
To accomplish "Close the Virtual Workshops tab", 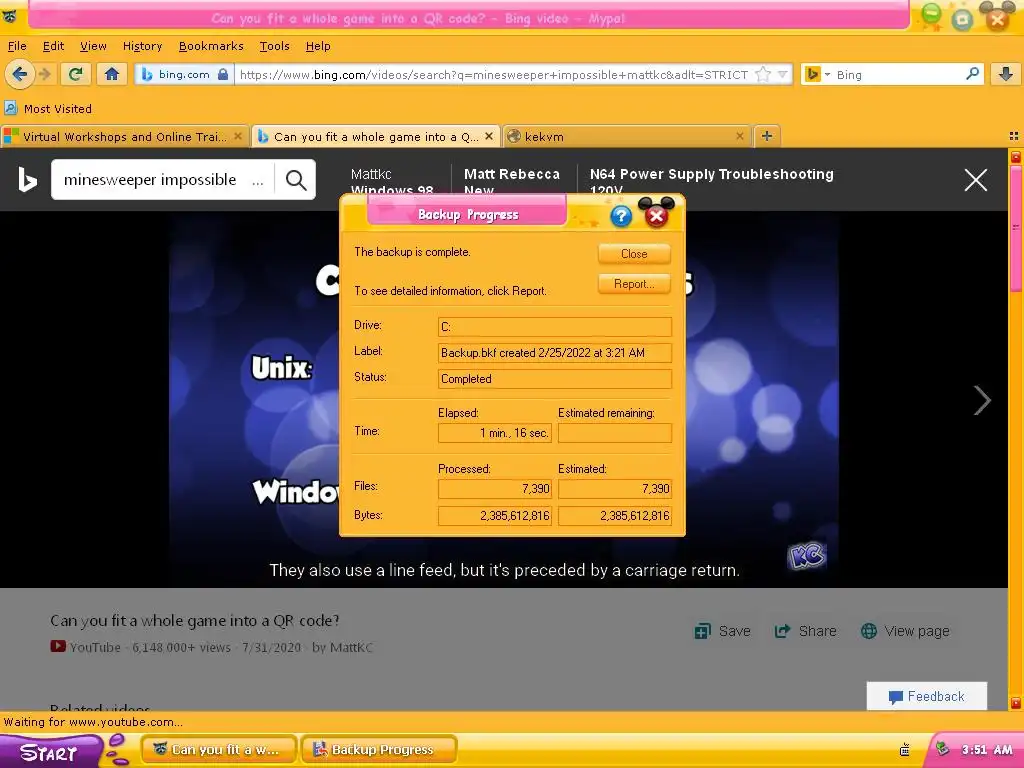I will click(x=238, y=136).
